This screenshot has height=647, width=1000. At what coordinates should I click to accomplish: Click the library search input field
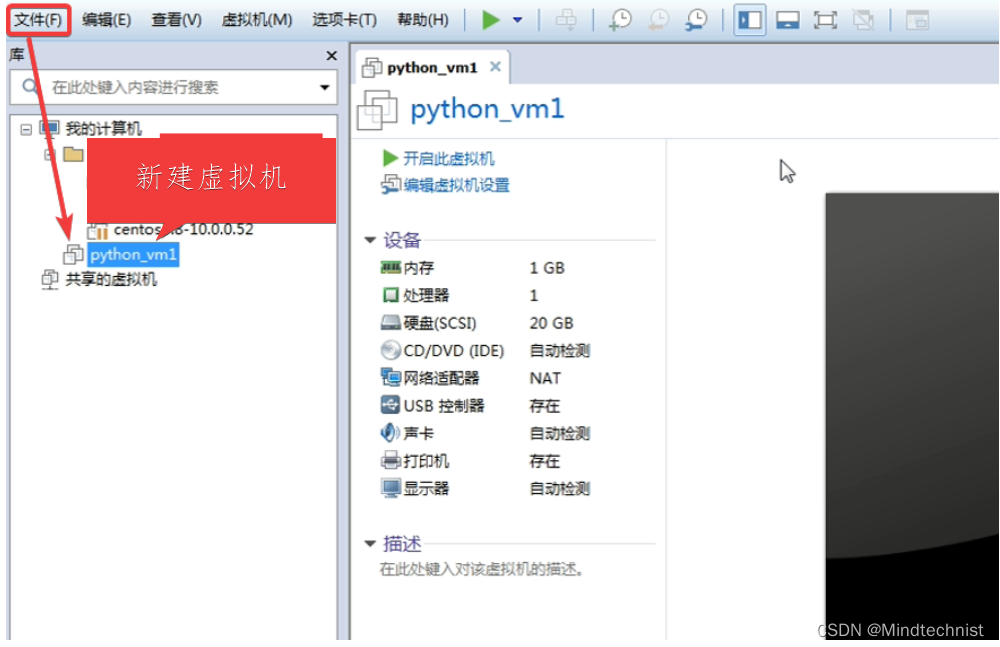click(x=173, y=87)
